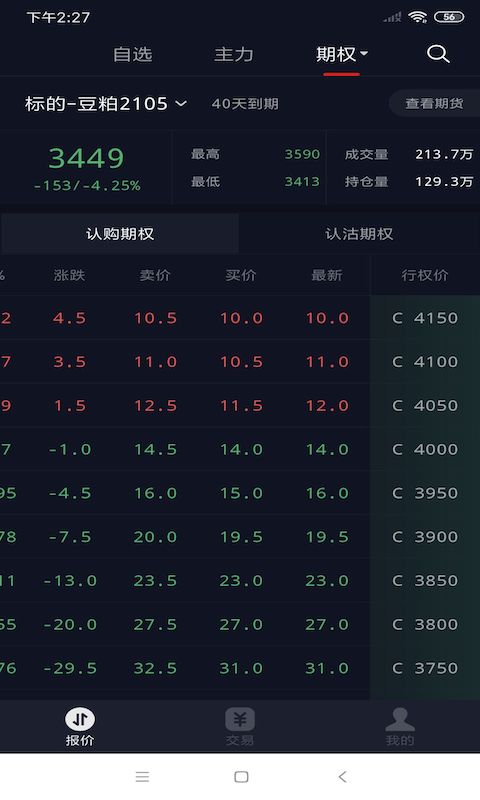Screen dimensions: 480x800
Task: Tap the clock showing 下午2:27
Action: pyautogui.click(x=58, y=17)
